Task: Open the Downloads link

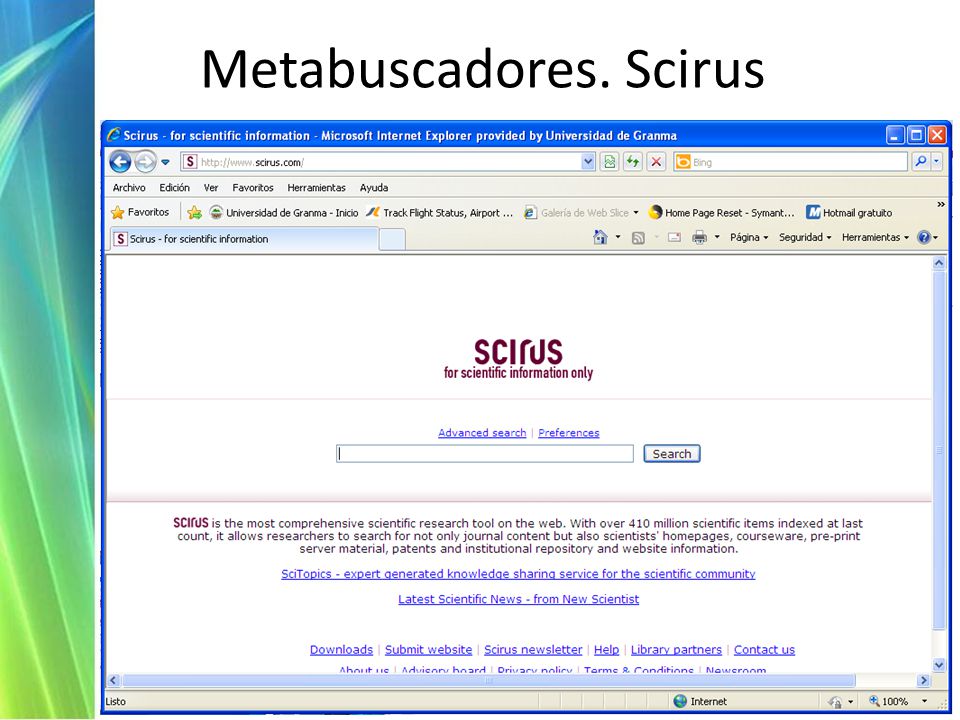Action: [341, 650]
